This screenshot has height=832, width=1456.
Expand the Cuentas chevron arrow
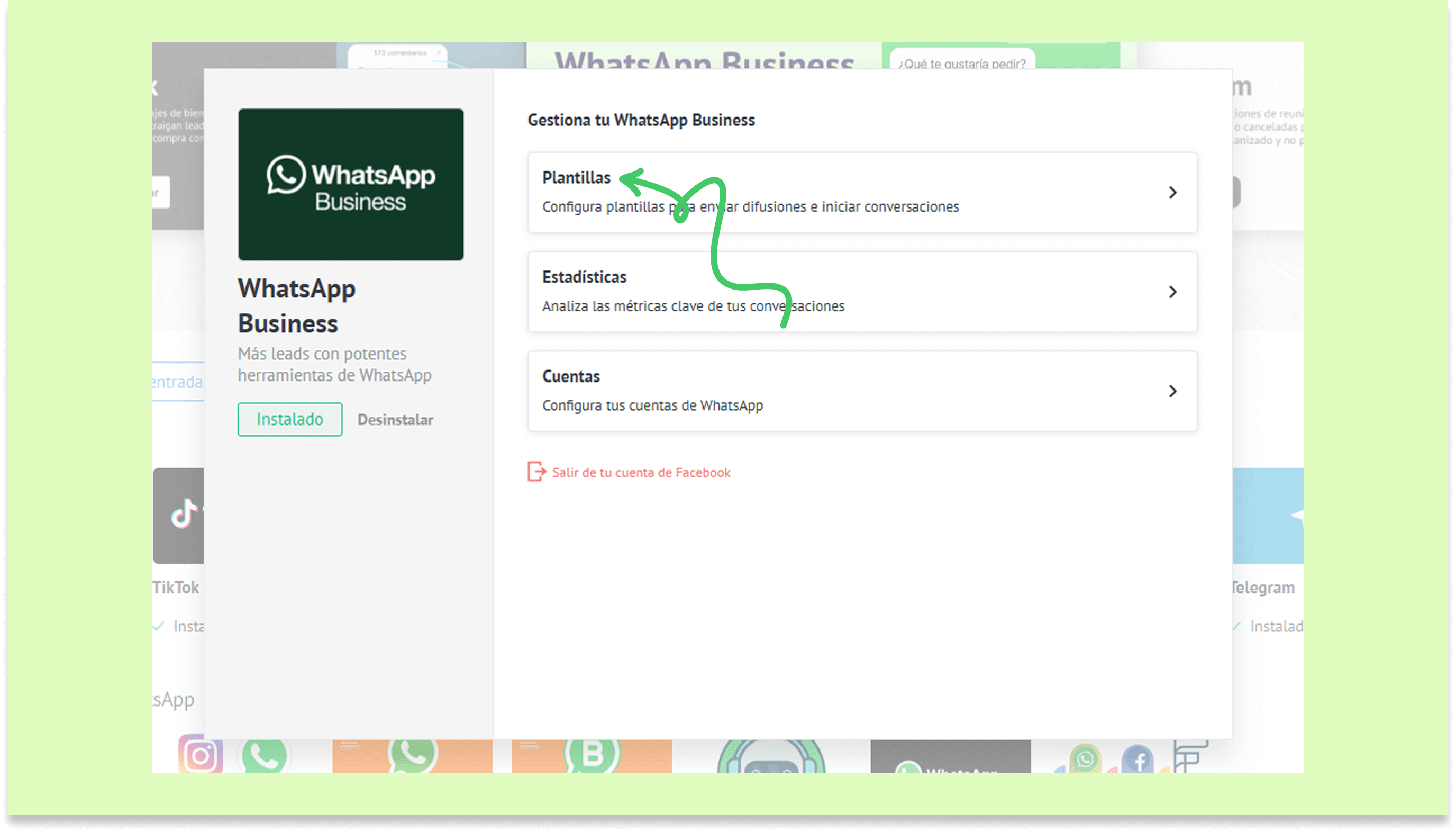[1172, 392]
